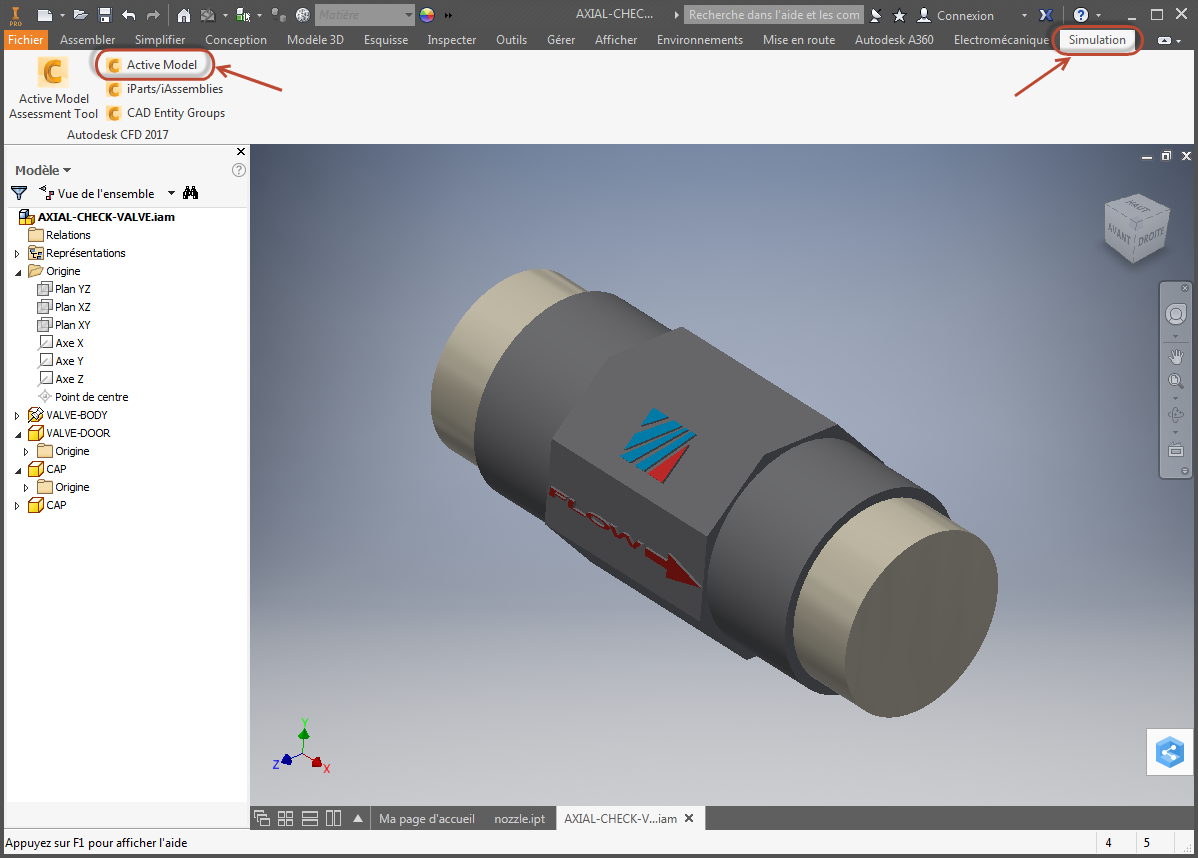Open the Environnements ribbon tab
1198x858 pixels.
tap(700, 40)
